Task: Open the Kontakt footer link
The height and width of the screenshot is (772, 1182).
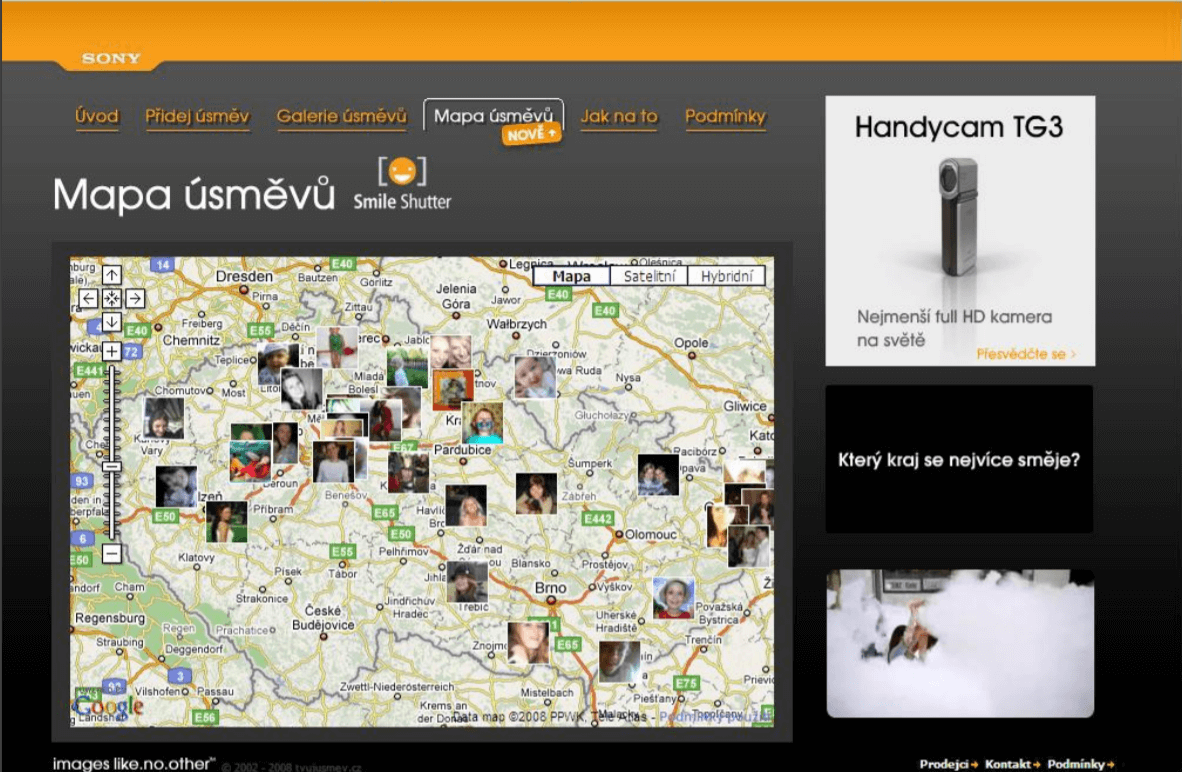Action: coord(1012,764)
